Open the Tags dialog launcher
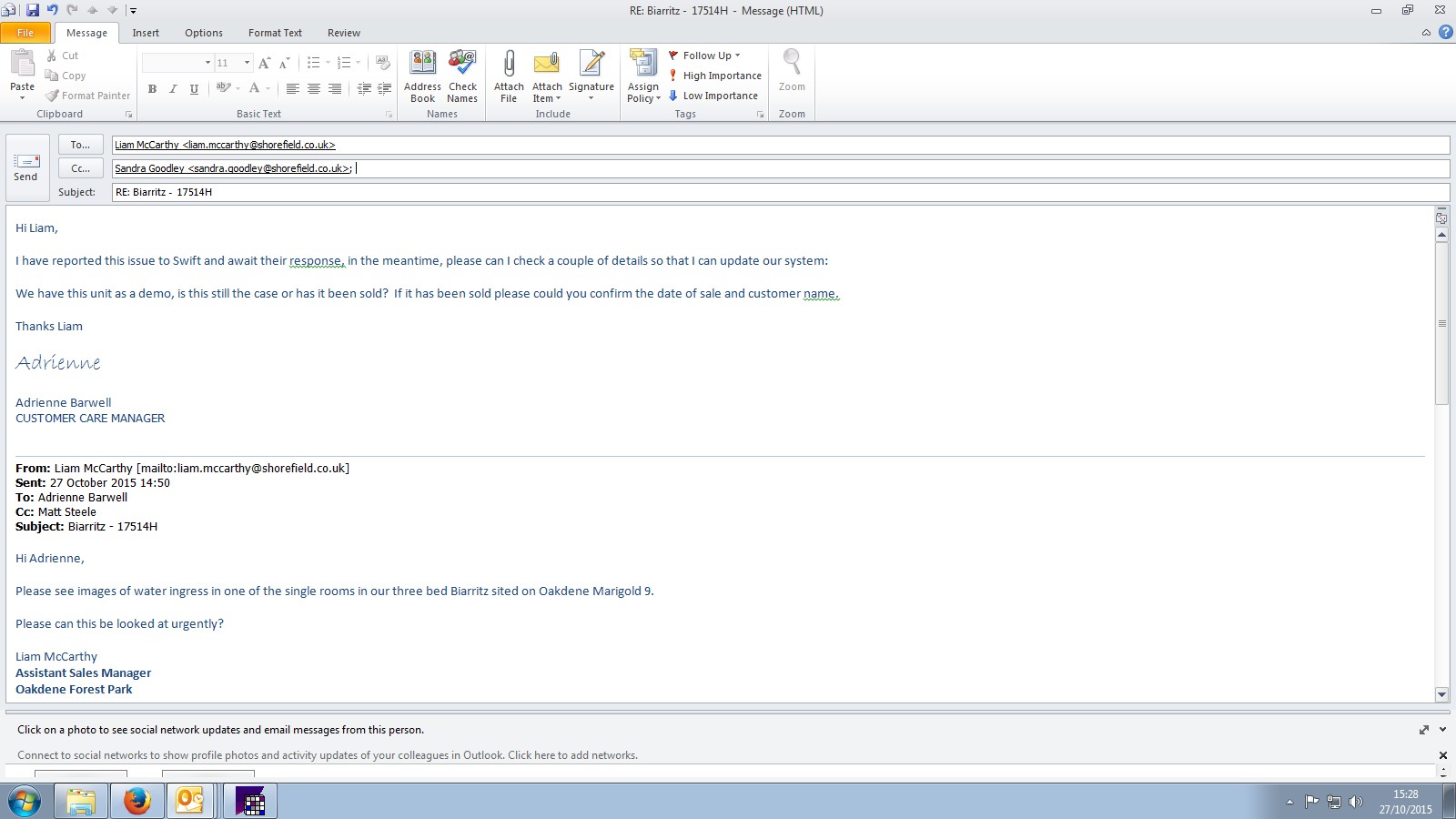Viewport: 1456px width, 819px height. coord(761,115)
